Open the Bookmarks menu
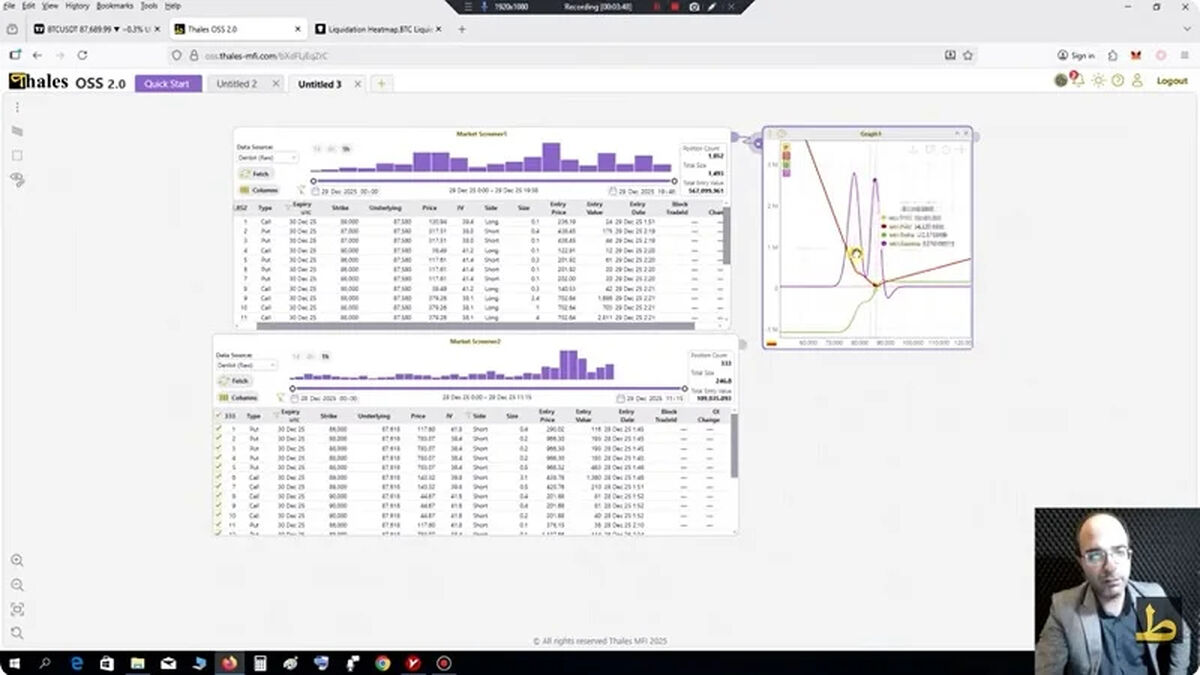 pos(114,6)
